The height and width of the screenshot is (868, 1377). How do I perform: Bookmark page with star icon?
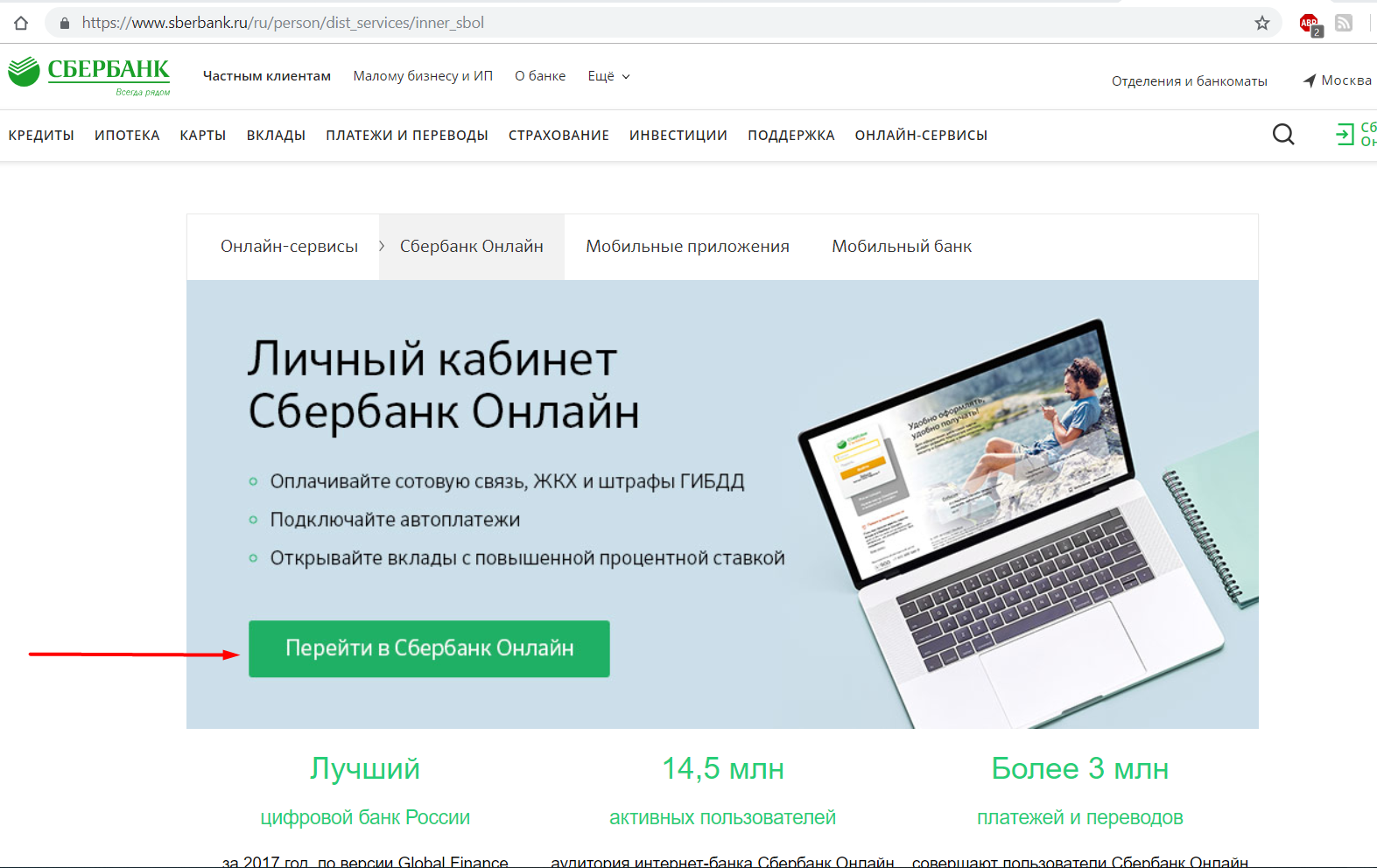coord(1261,24)
